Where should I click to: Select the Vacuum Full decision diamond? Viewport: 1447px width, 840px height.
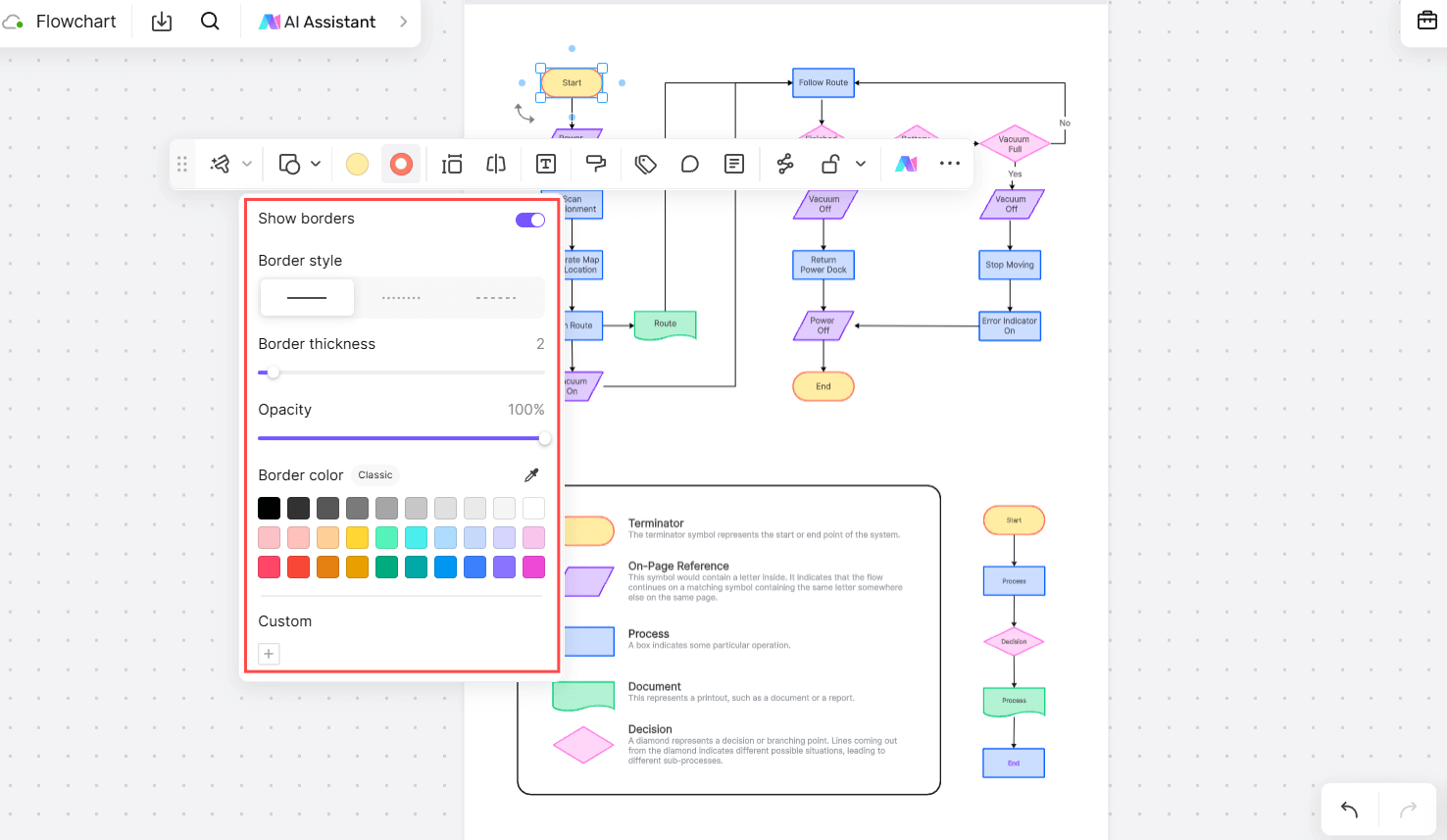point(1014,144)
